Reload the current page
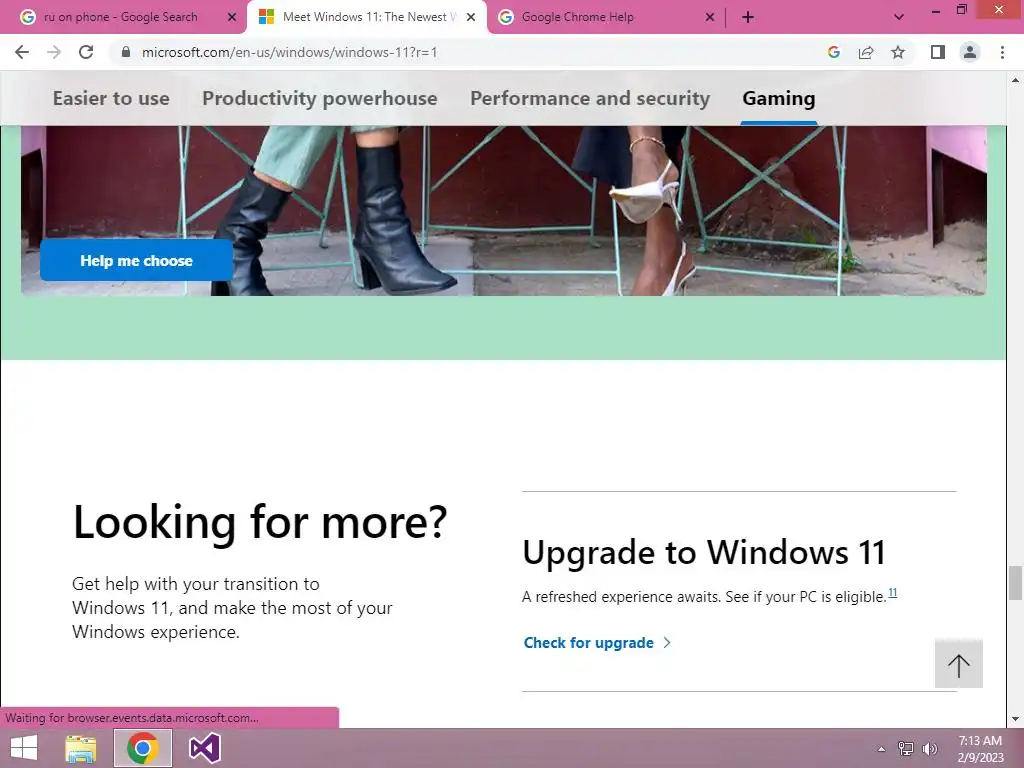1024x768 pixels. [x=86, y=52]
